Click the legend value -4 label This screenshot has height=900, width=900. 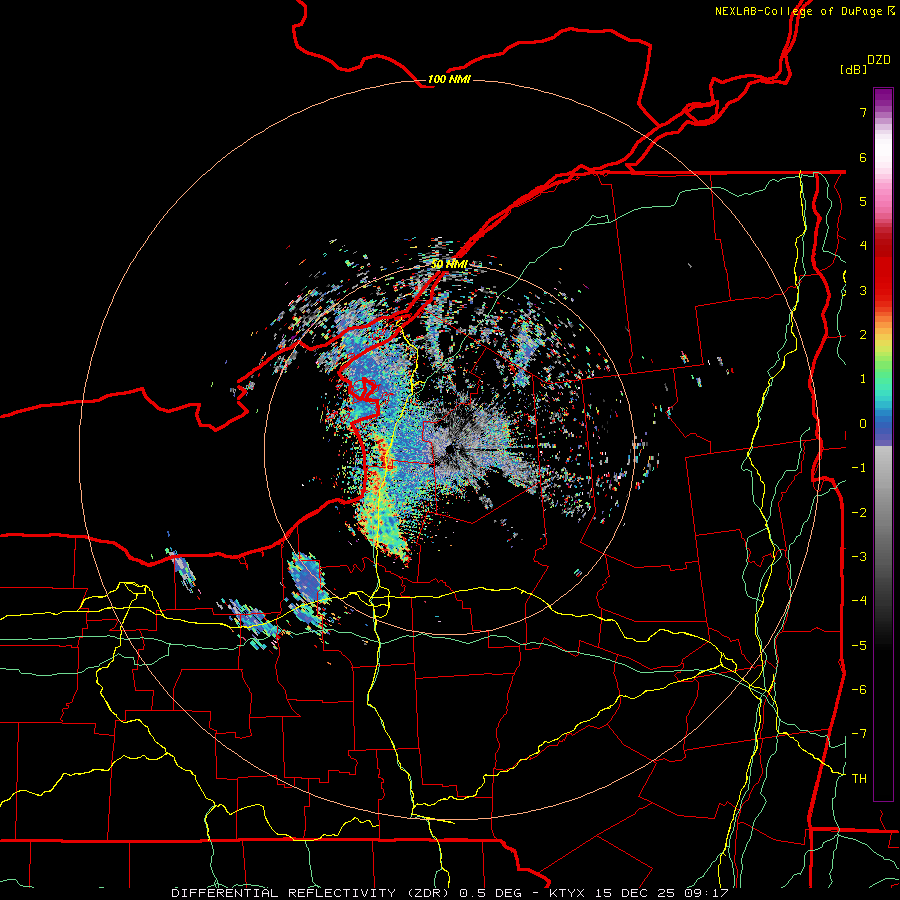pos(859,601)
